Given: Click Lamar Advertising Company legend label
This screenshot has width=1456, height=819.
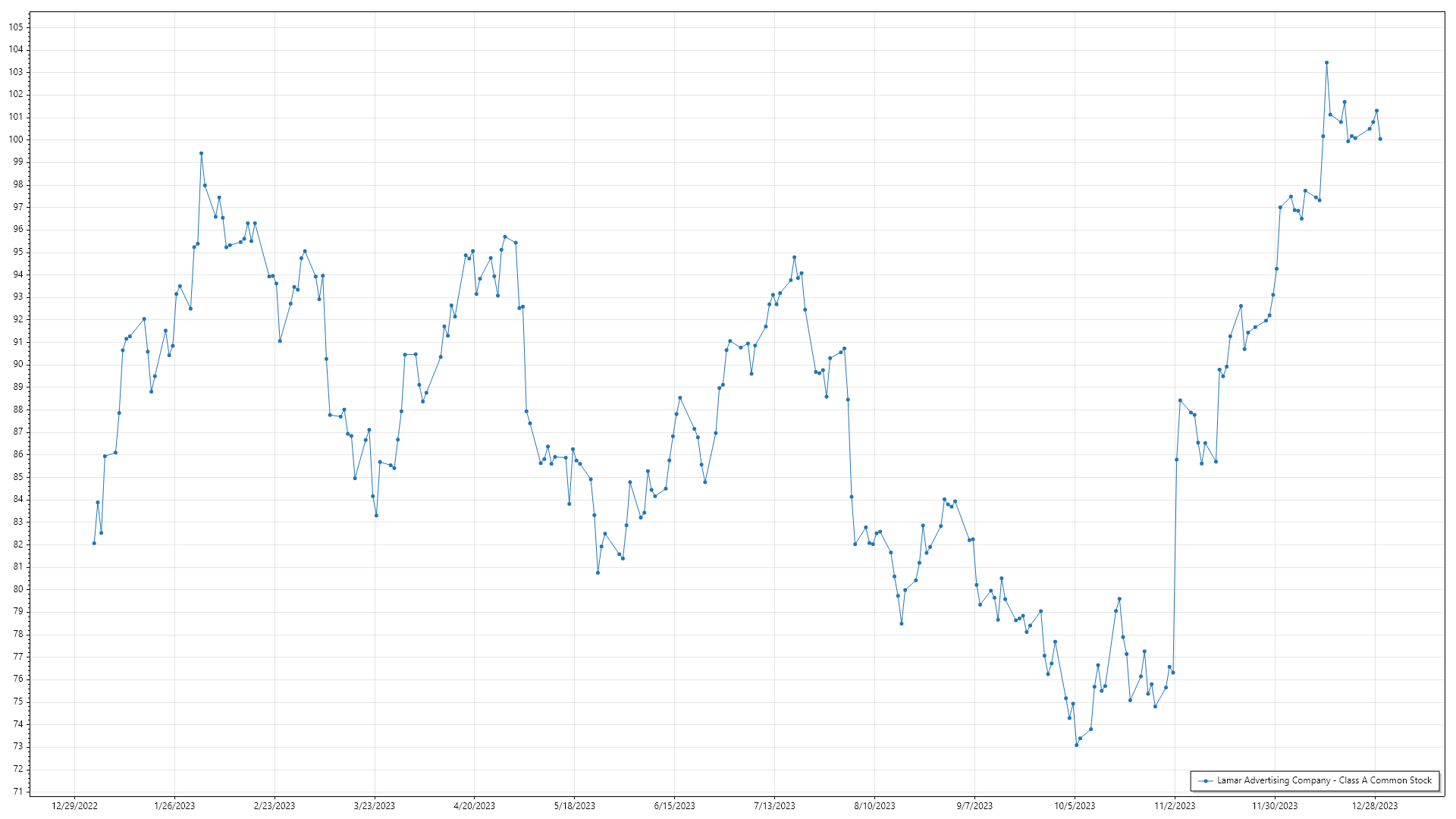Looking at the screenshot, I should [x=1324, y=780].
